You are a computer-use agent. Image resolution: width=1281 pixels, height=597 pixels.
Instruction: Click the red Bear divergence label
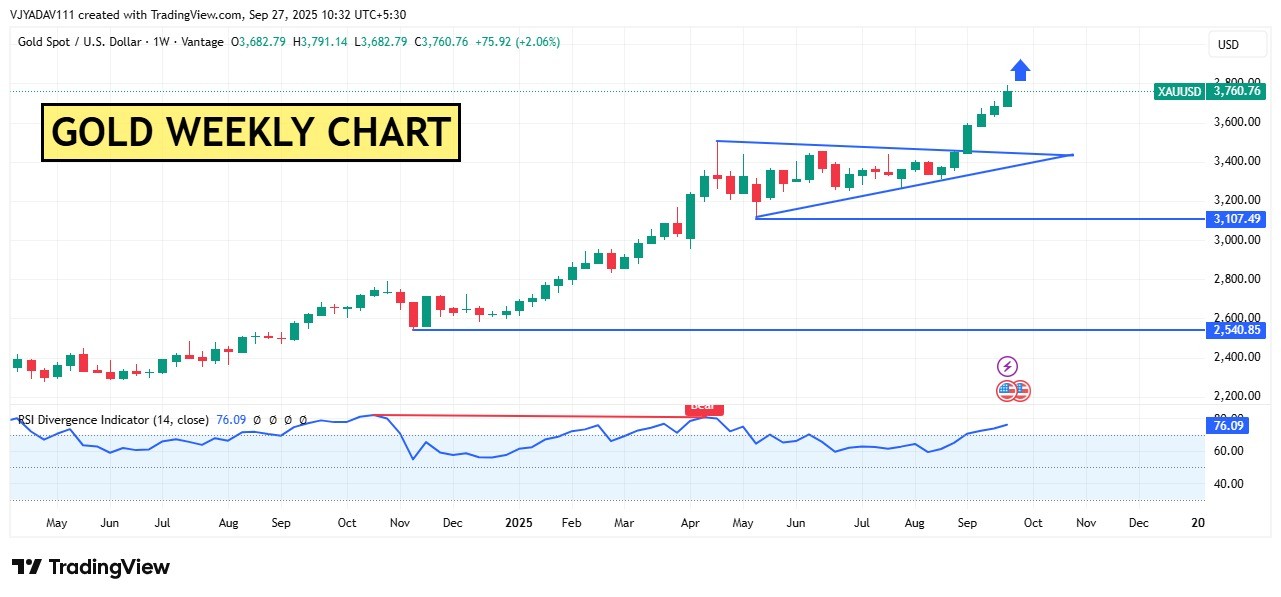703,407
